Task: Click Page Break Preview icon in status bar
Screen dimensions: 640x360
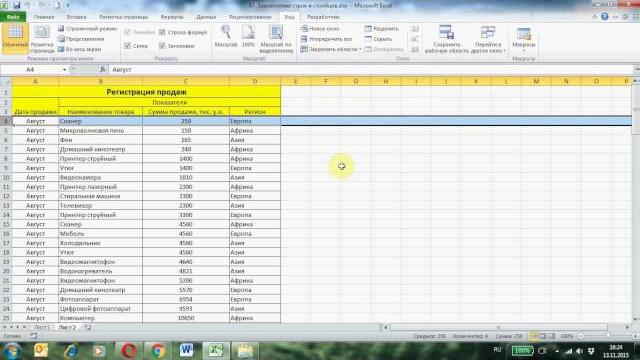Action: pyautogui.click(x=551, y=336)
